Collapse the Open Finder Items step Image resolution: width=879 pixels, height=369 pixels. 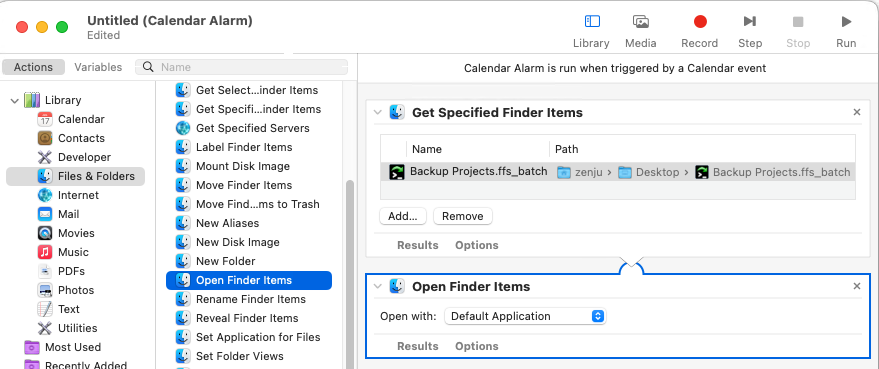click(378, 287)
